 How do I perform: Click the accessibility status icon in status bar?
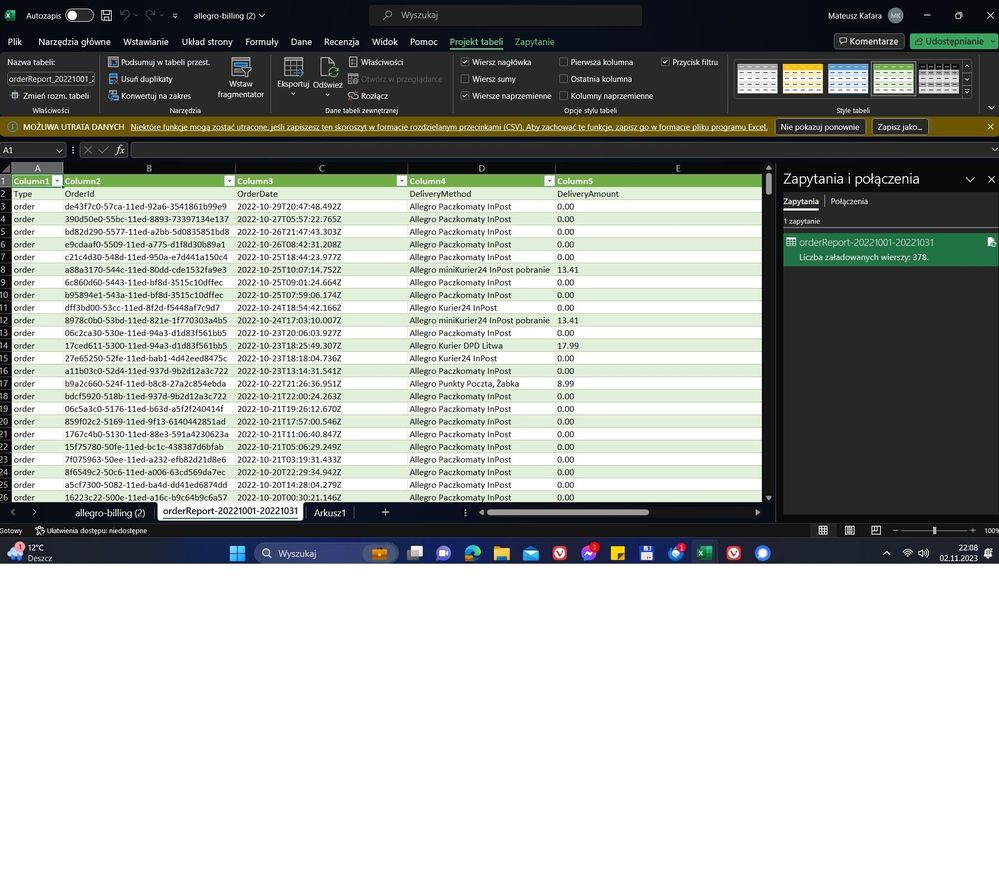[40, 530]
